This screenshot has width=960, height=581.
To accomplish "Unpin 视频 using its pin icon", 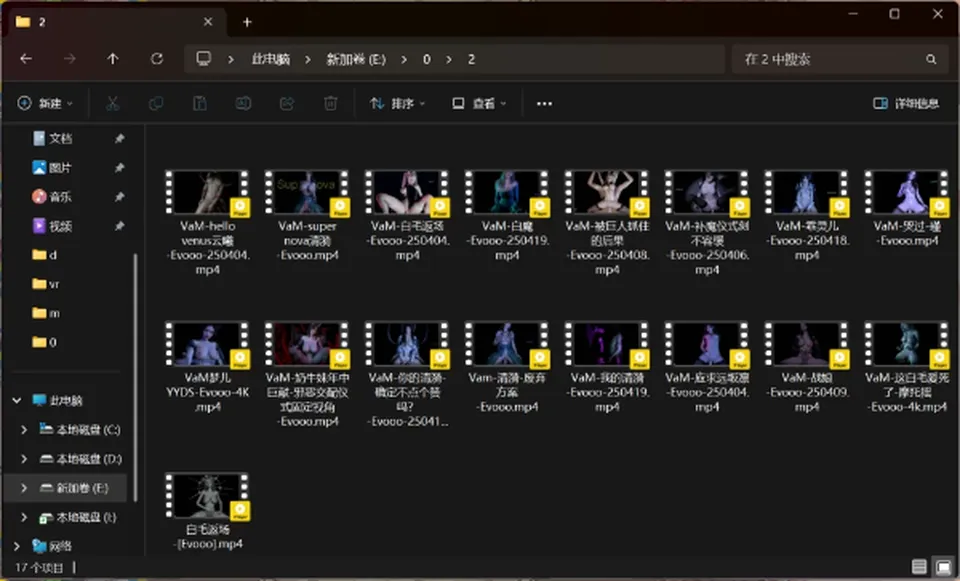I will (x=119, y=226).
